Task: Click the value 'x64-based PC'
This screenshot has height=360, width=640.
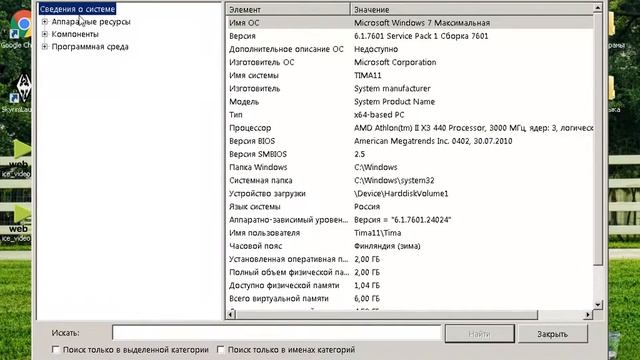Action: 379,115
